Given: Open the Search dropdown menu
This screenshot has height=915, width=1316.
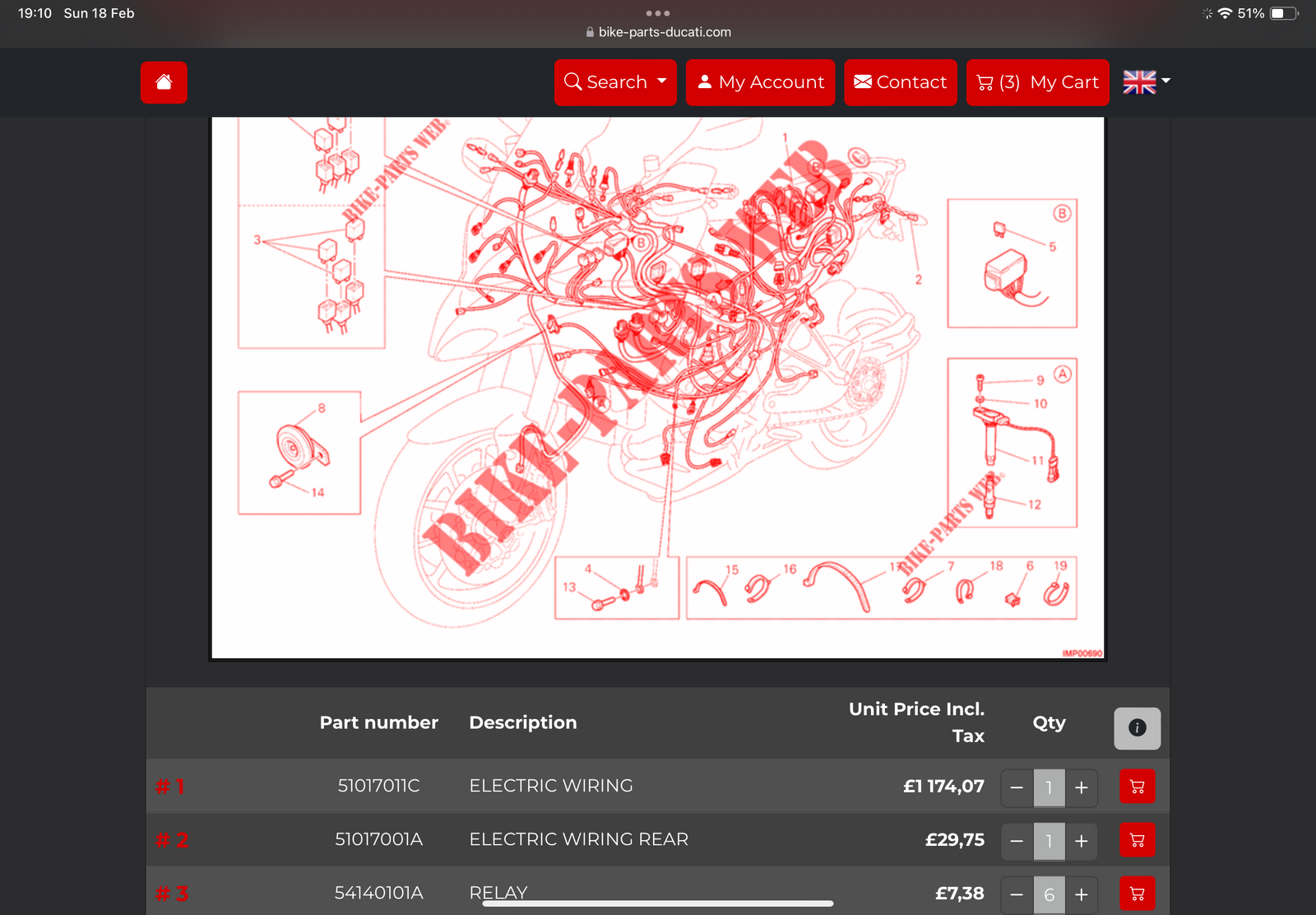Looking at the screenshot, I should pos(615,82).
